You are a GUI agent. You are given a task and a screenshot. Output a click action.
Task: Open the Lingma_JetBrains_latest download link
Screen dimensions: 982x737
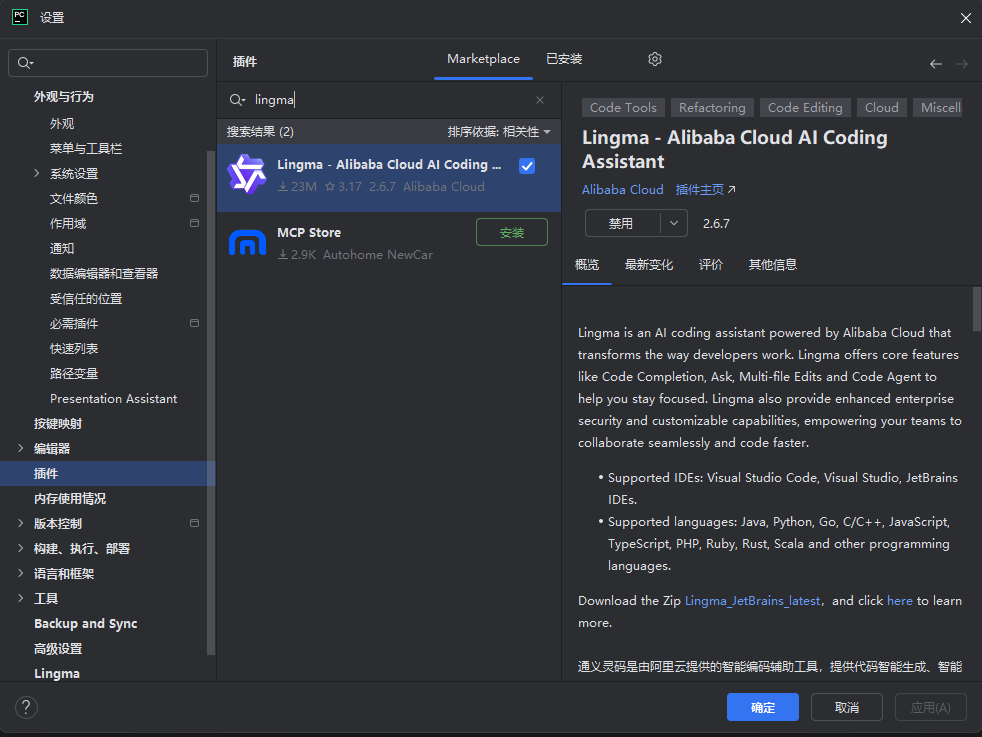click(x=752, y=600)
